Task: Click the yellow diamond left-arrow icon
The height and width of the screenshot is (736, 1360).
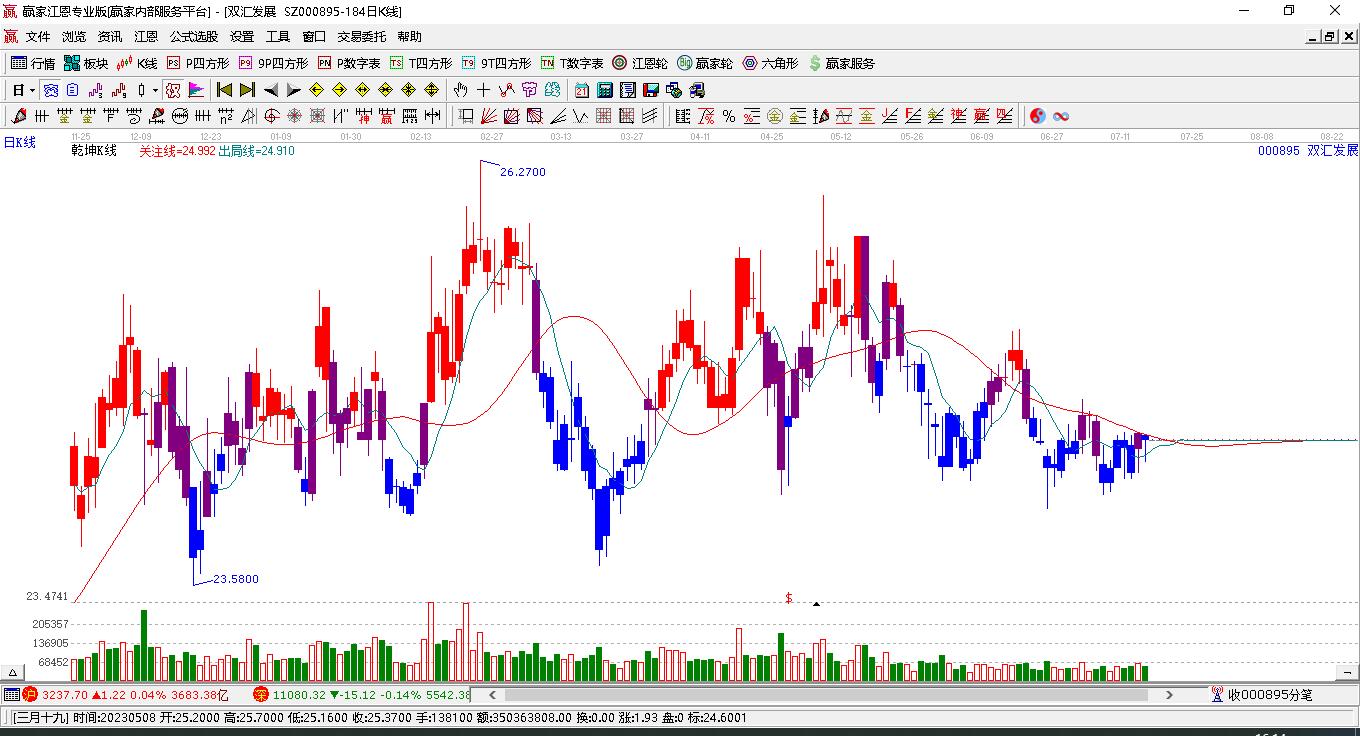Action: click(x=316, y=90)
